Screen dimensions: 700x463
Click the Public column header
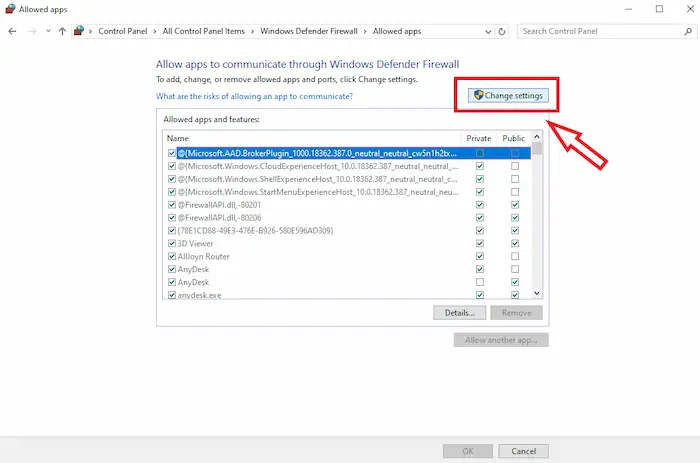point(513,138)
